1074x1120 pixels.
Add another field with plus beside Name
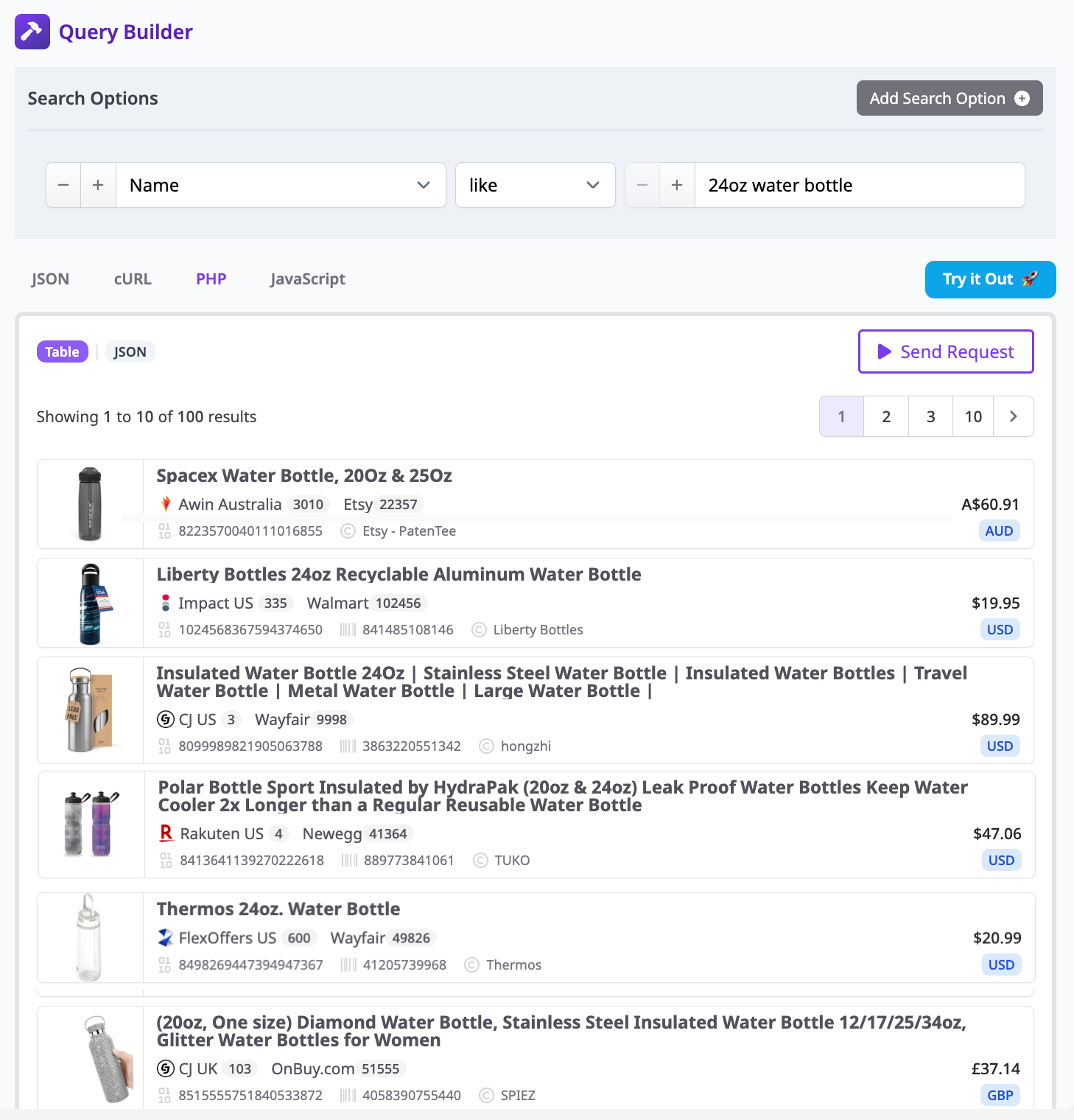click(98, 185)
